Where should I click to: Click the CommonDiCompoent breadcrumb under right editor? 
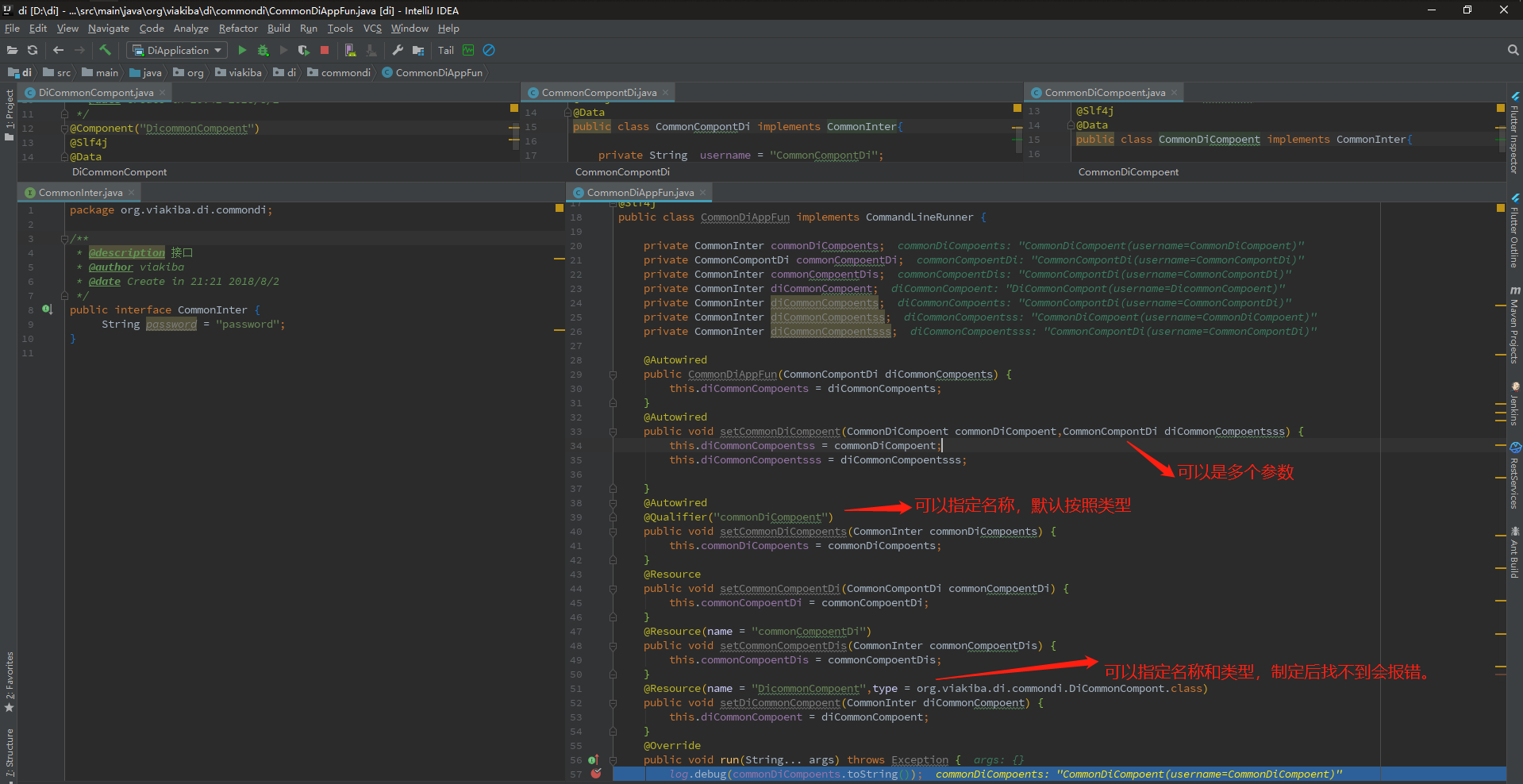pos(1128,172)
